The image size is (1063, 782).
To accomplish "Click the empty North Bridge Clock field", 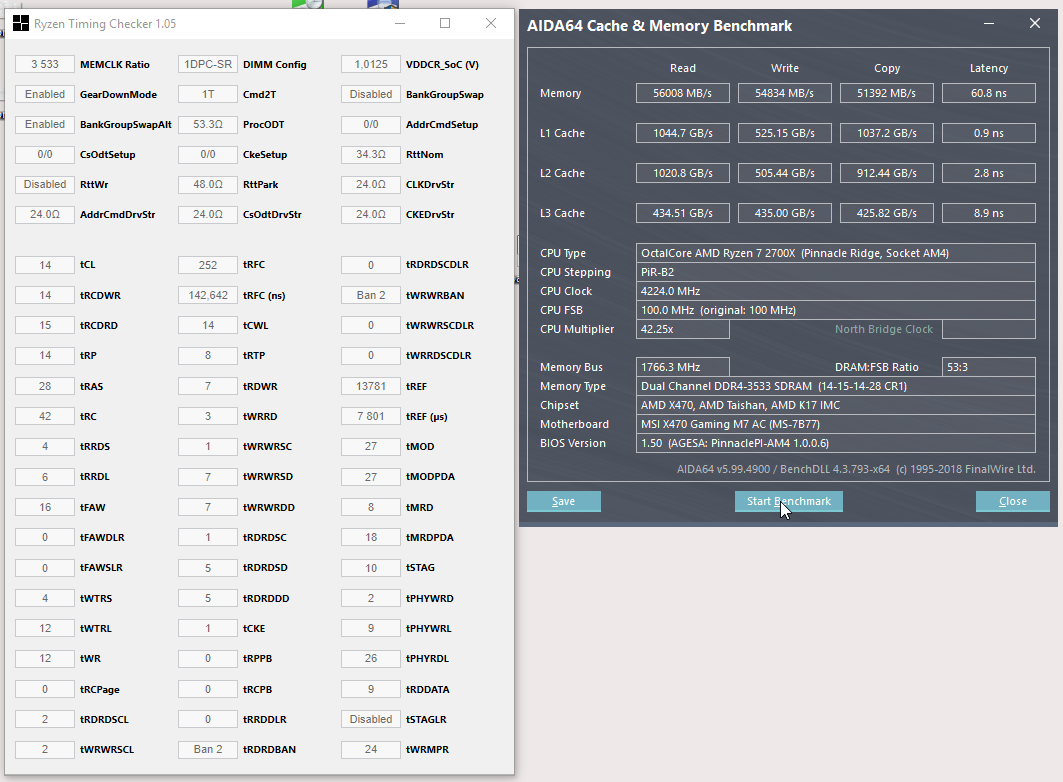I will [x=988, y=329].
